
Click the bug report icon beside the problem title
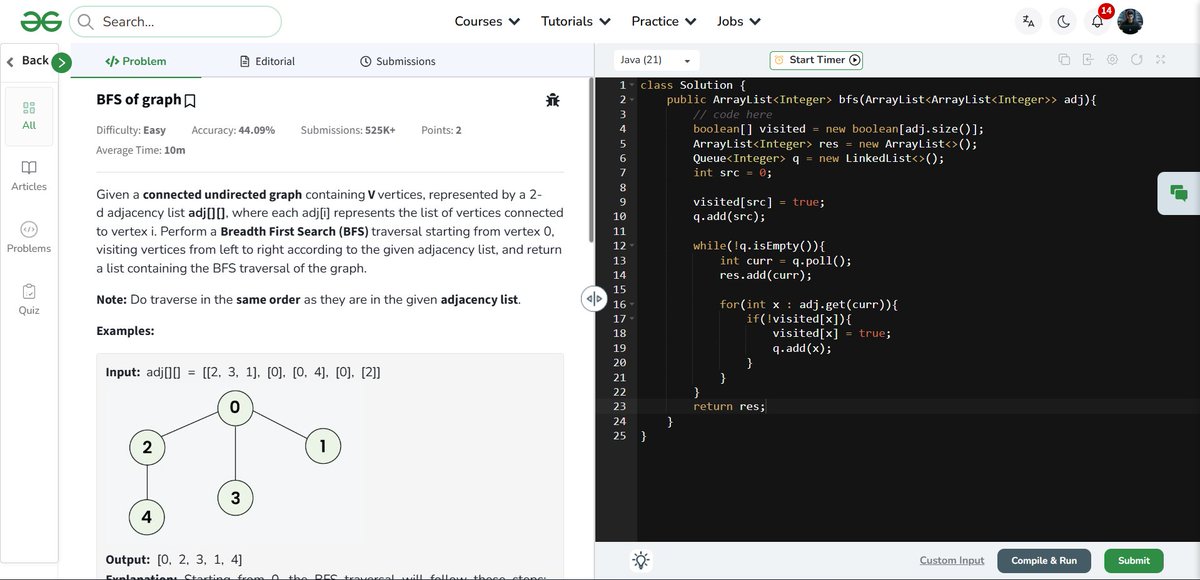(x=552, y=100)
